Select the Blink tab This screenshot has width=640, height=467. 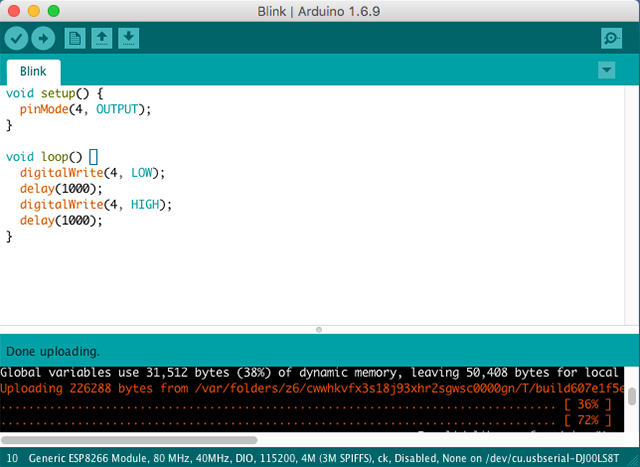tap(33, 71)
